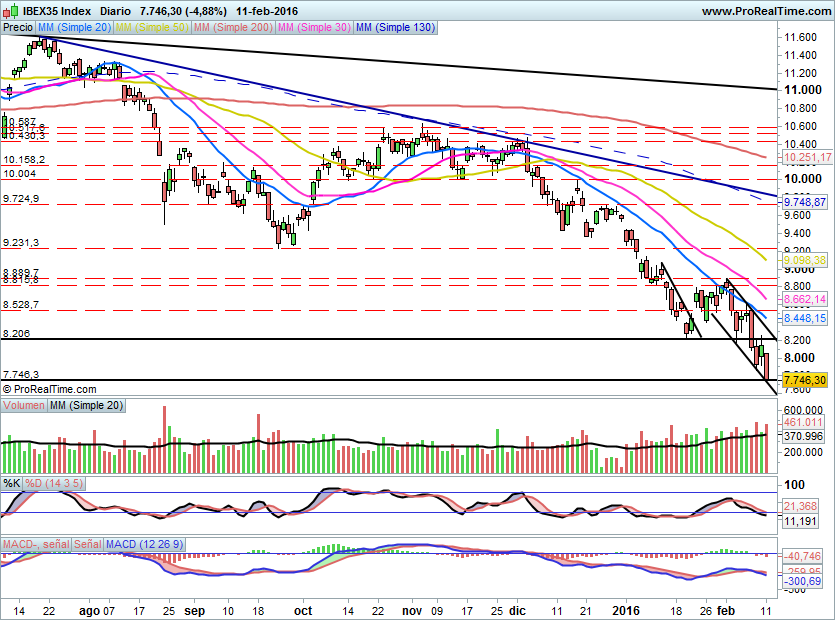This screenshot has width=835, height=620.
Task: Click the MM (Simple 200) indicator label
Action: point(233,27)
